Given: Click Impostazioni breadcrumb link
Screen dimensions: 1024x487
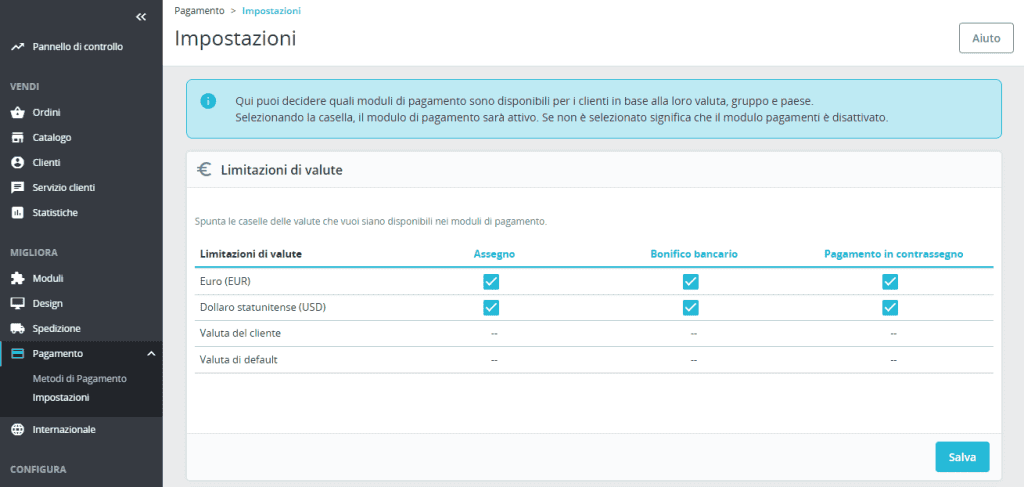Looking at the screenshot, I should point(272,10).
